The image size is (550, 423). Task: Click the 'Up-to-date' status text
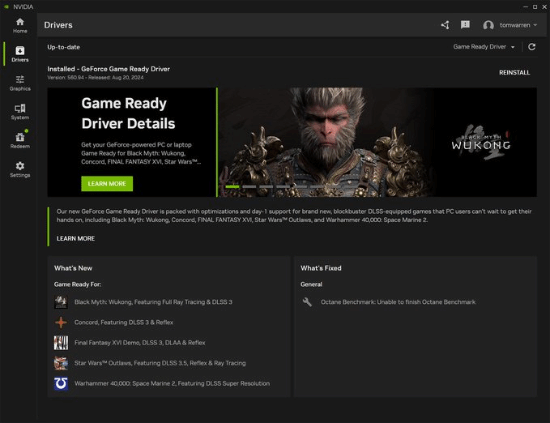[63, 47]
